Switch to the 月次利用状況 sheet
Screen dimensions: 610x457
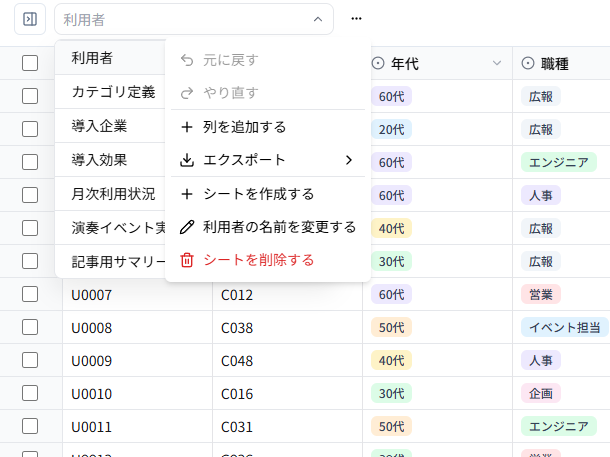(x=110, y=194)
